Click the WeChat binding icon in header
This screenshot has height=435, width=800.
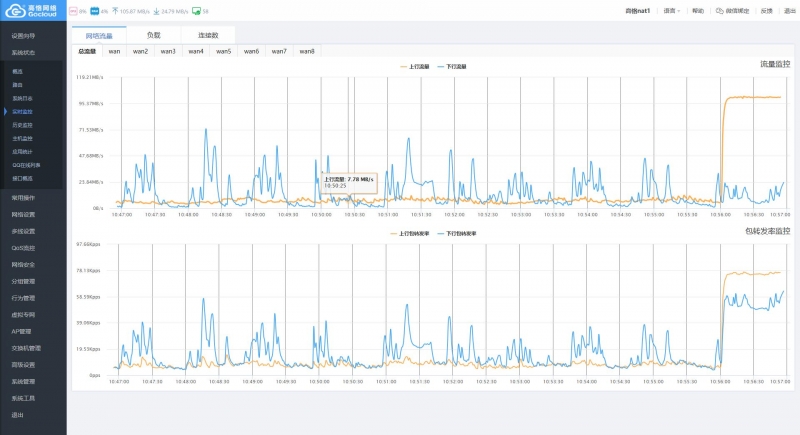click(721, 11)
